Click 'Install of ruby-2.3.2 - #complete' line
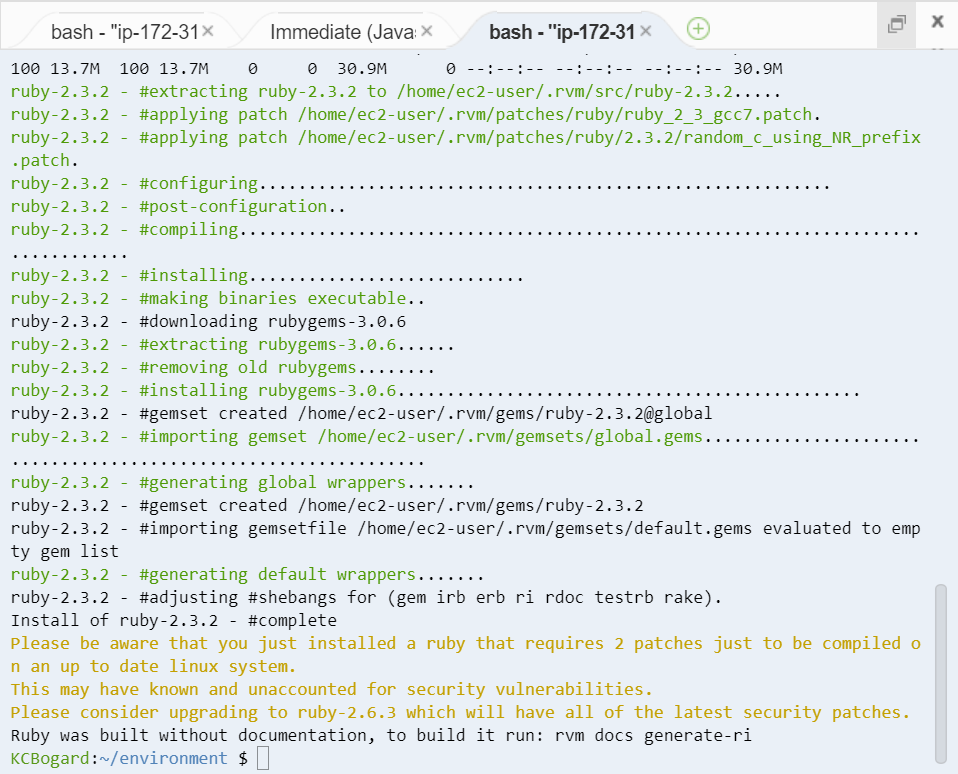The height and width of the screenshot is (774, 958). (174, 620)
